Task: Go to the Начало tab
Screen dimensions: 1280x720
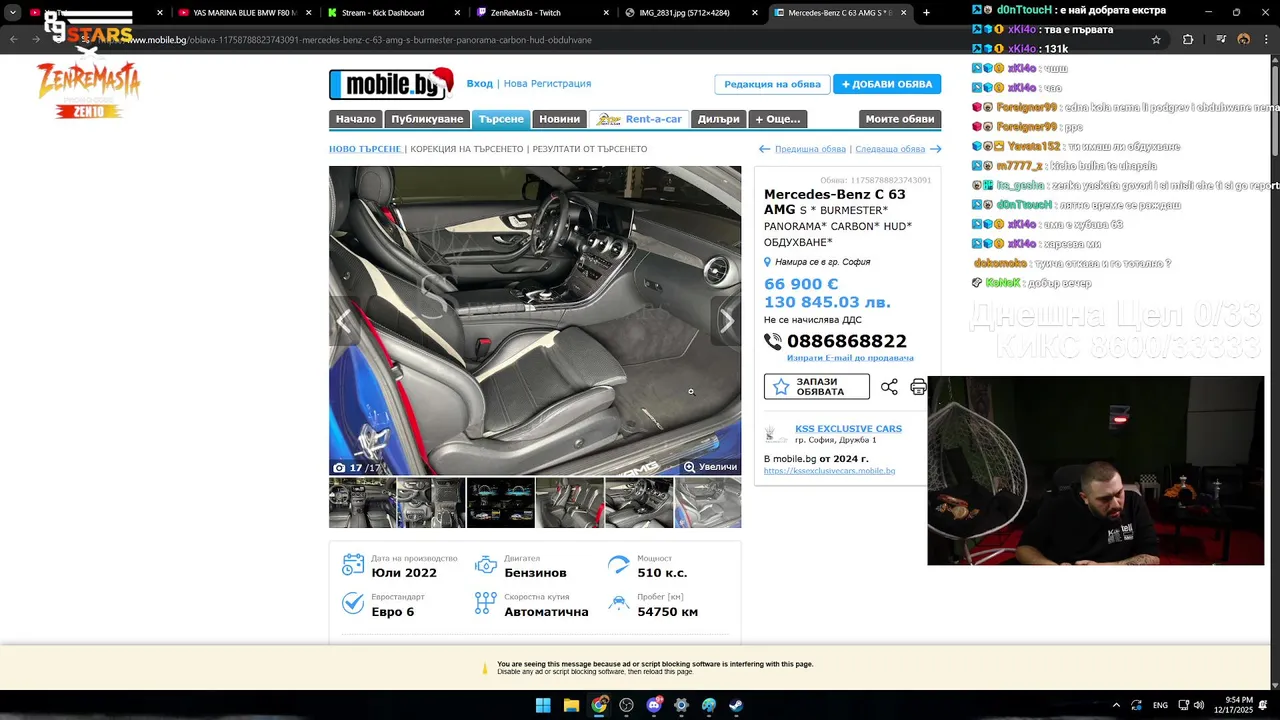Action: click(x=356, y=119)
